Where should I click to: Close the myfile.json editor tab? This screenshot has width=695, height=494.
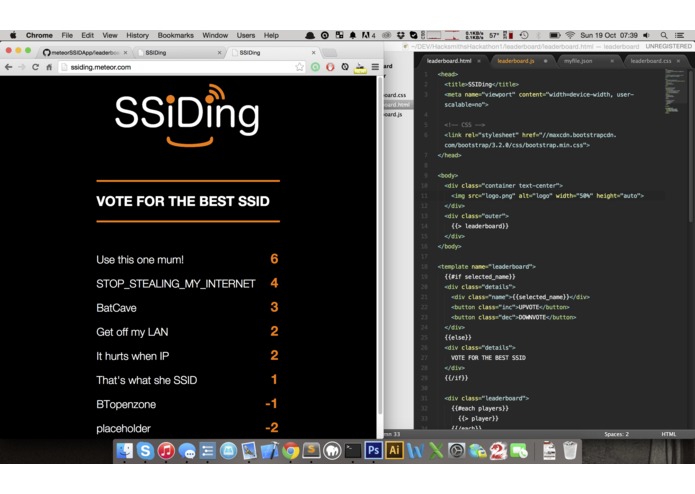coord(612,61)
